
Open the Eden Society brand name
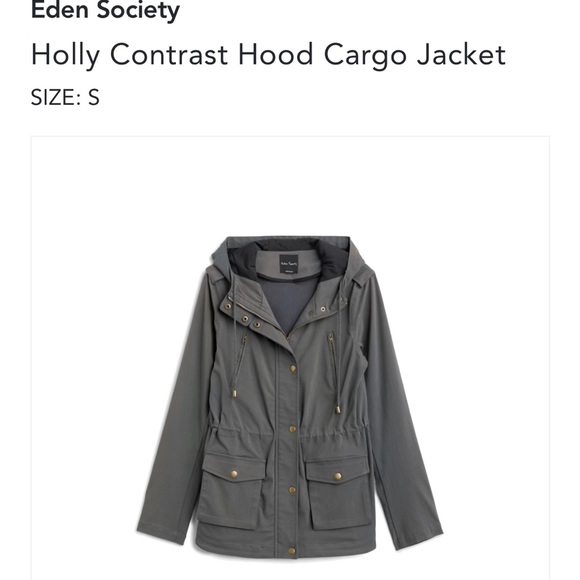click(105, 10)
